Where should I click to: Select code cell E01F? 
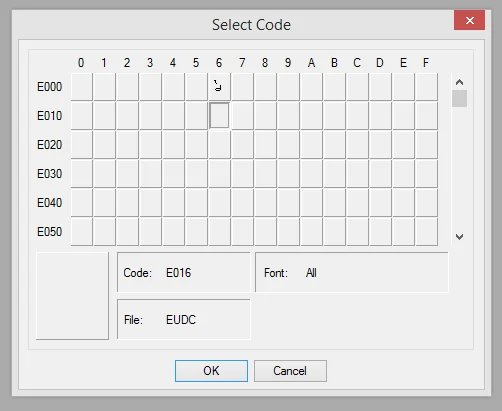(426, 116)
